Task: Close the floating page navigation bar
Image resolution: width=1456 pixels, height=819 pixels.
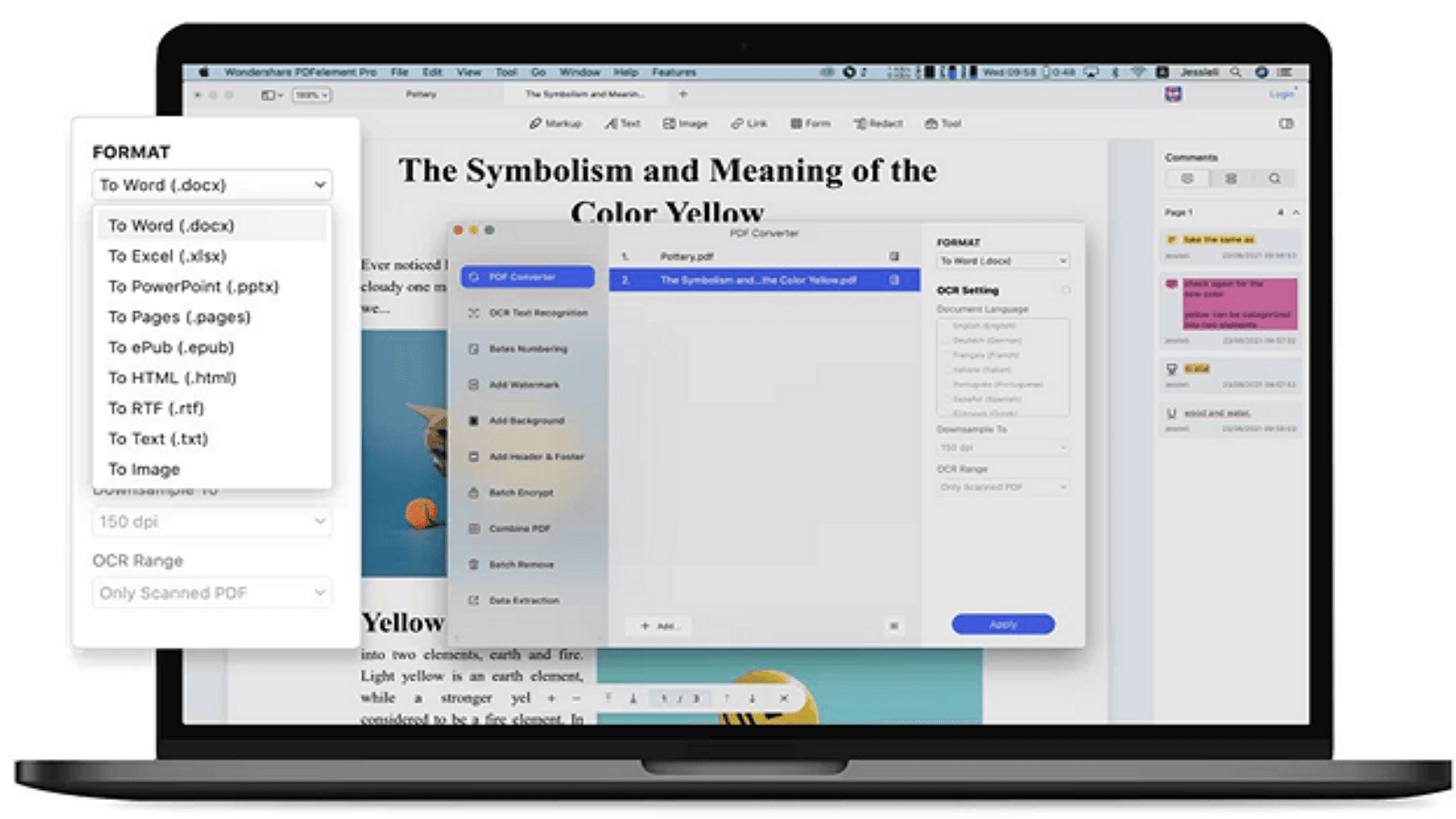Action: 784,699
